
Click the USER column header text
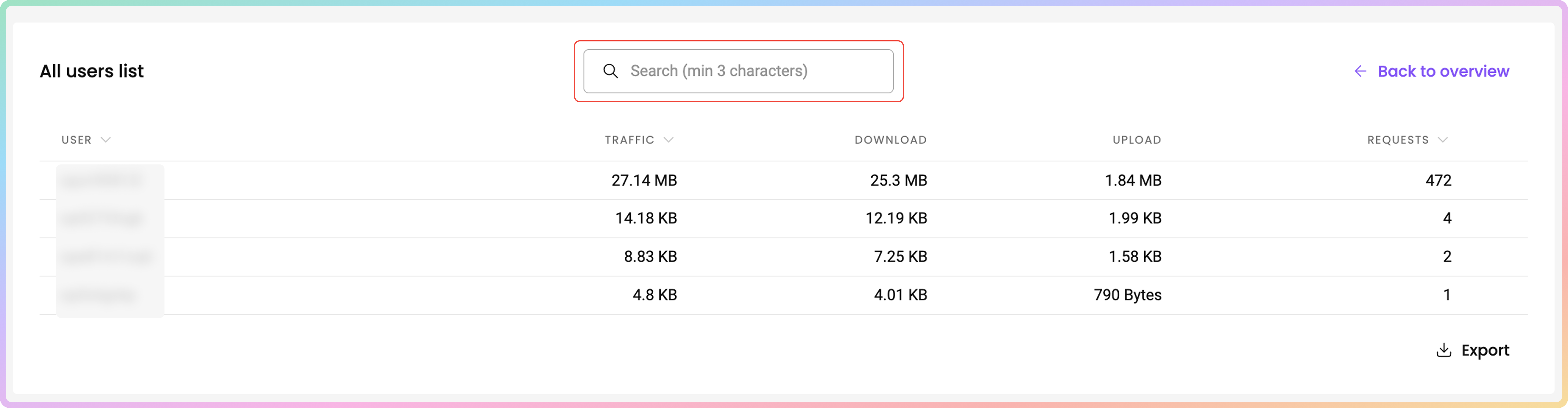[x=76, y=140]
